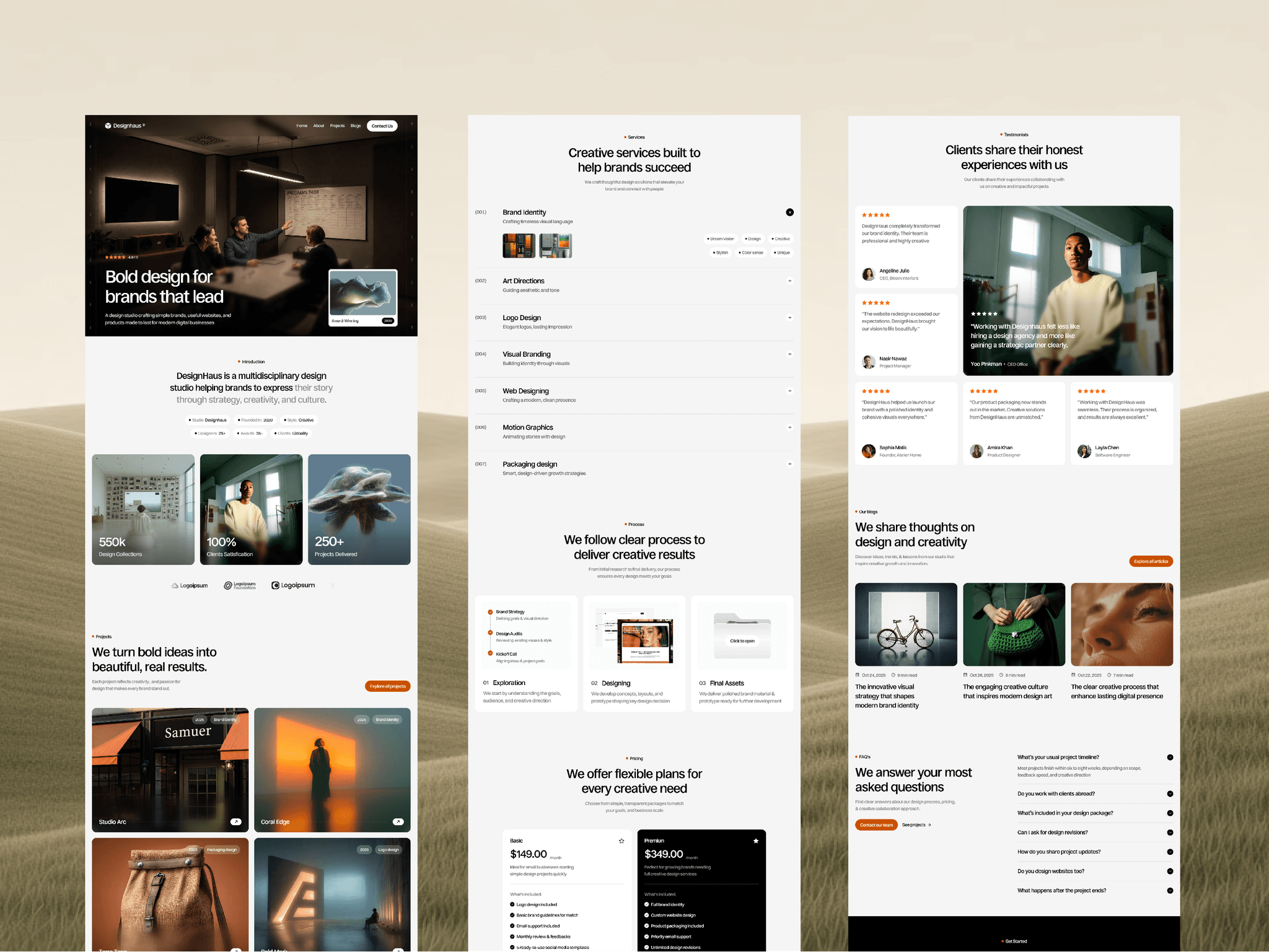The width and height of the screenshot is (1269, 952).
Task: Click the 'Click to open' folder card
Action: [742, 635]
